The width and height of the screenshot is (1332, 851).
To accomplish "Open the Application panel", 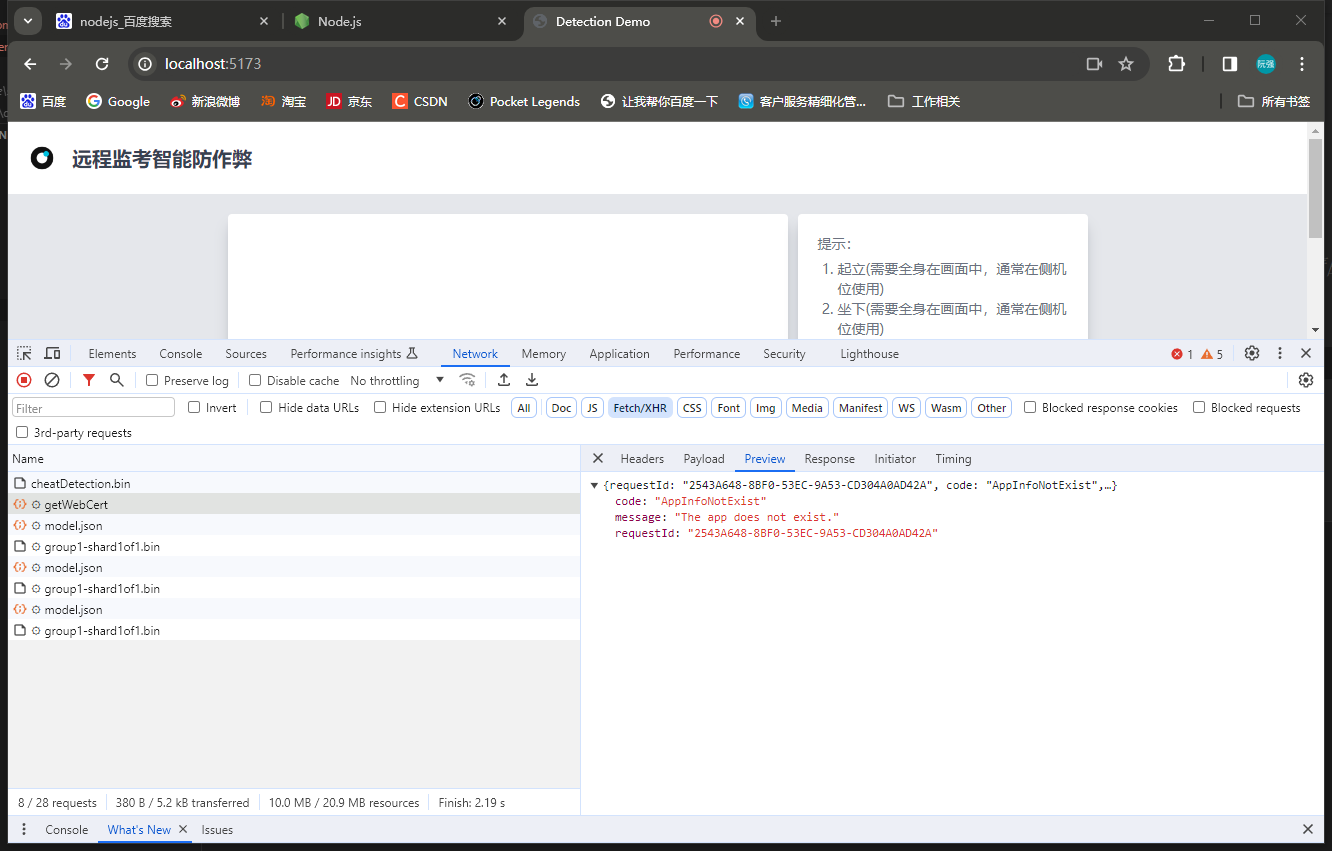I will pyautogui.click(x=619, y=354).
